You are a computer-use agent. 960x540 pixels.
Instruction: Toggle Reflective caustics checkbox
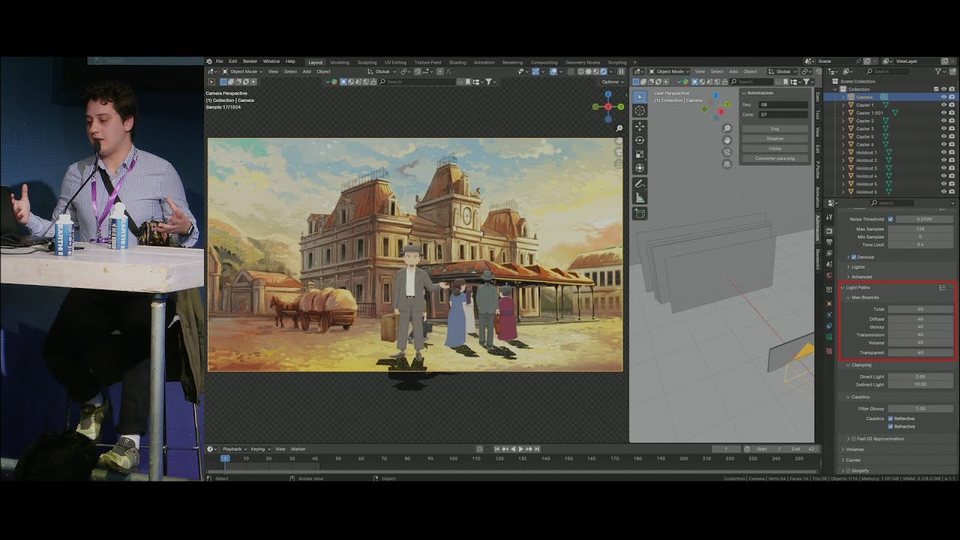click(x=891, y=418)
